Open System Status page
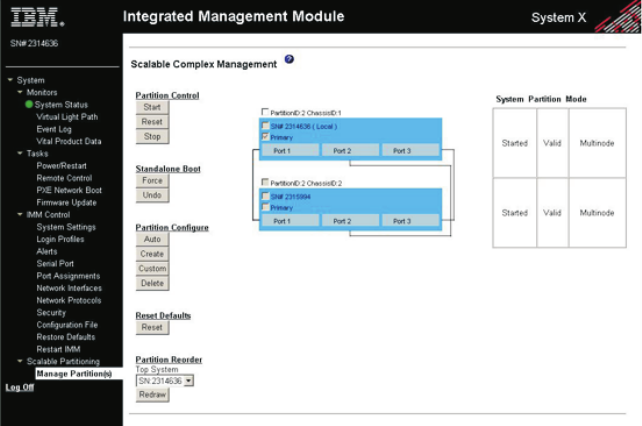This screenshot has height=426, width=642. (x=61, y=105)
